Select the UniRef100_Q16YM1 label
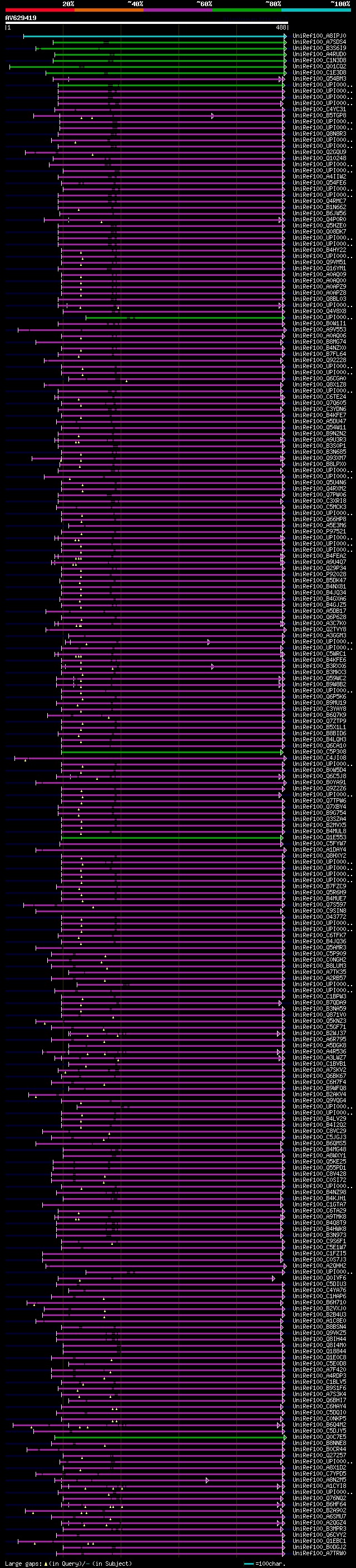The image size is (356, 1568). (x=319, y=269)
